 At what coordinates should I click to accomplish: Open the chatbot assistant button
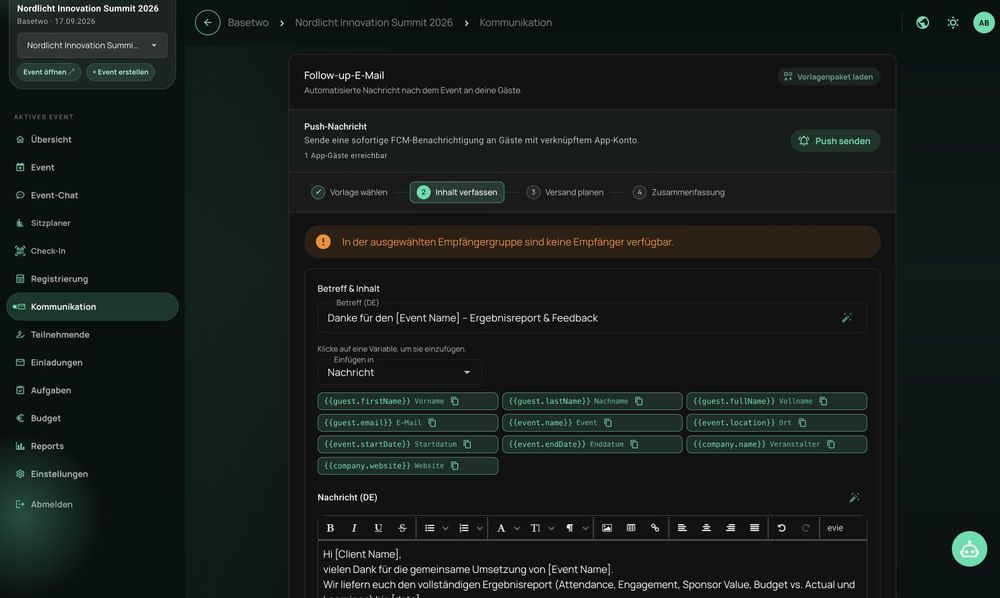(x=969, y=549)
